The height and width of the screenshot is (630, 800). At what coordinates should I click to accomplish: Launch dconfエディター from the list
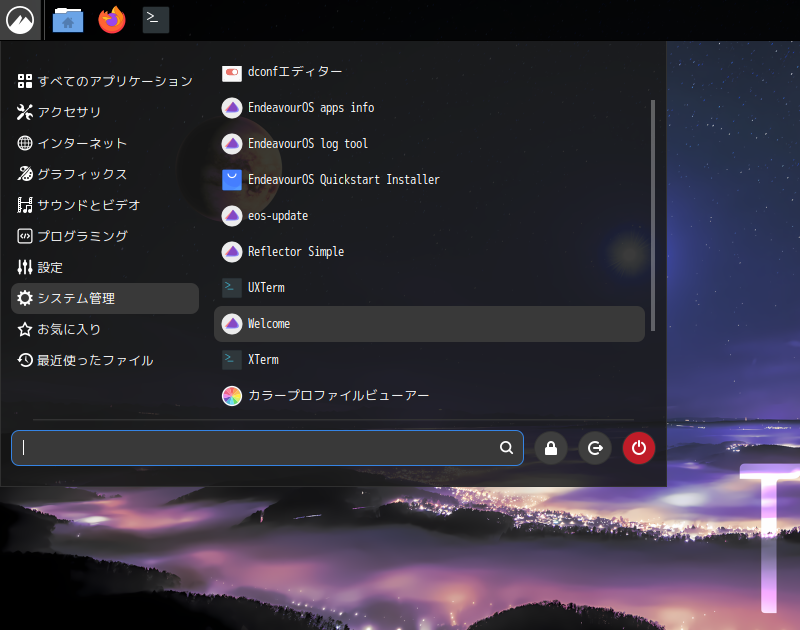430,72
